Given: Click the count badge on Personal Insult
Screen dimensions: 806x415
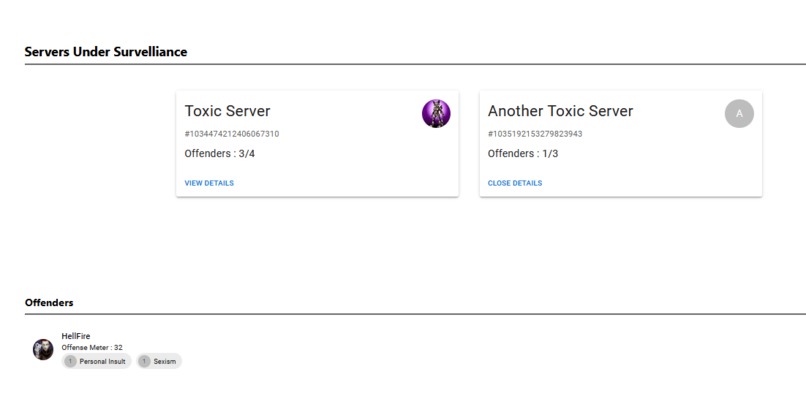Looking at the screenshot, I should [70, 361].
